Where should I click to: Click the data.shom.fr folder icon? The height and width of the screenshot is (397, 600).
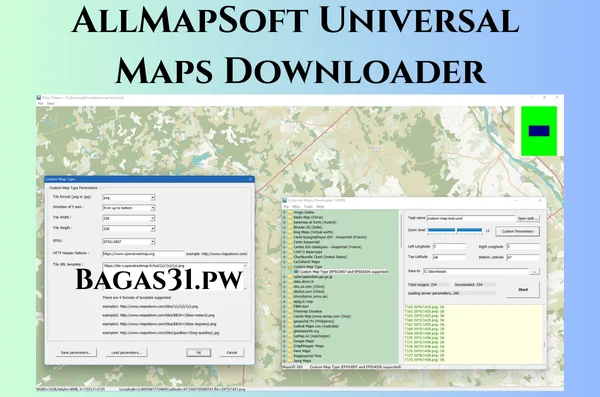point(290,281)
